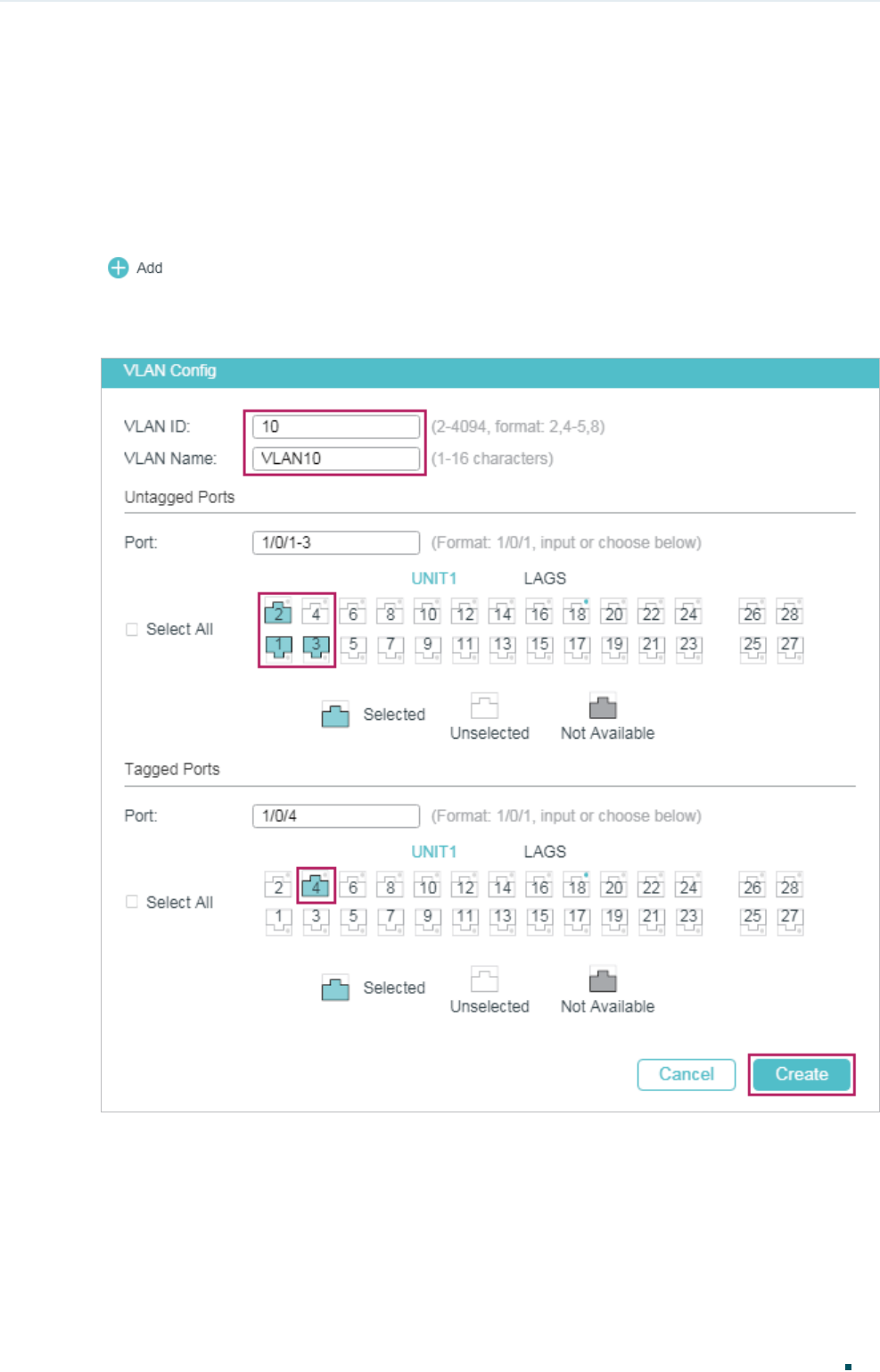Switch to UNIT1 tab in Untagged Ports
Image resolution: width=880 pixels, height=1372 pixels.
pos(433,578)
